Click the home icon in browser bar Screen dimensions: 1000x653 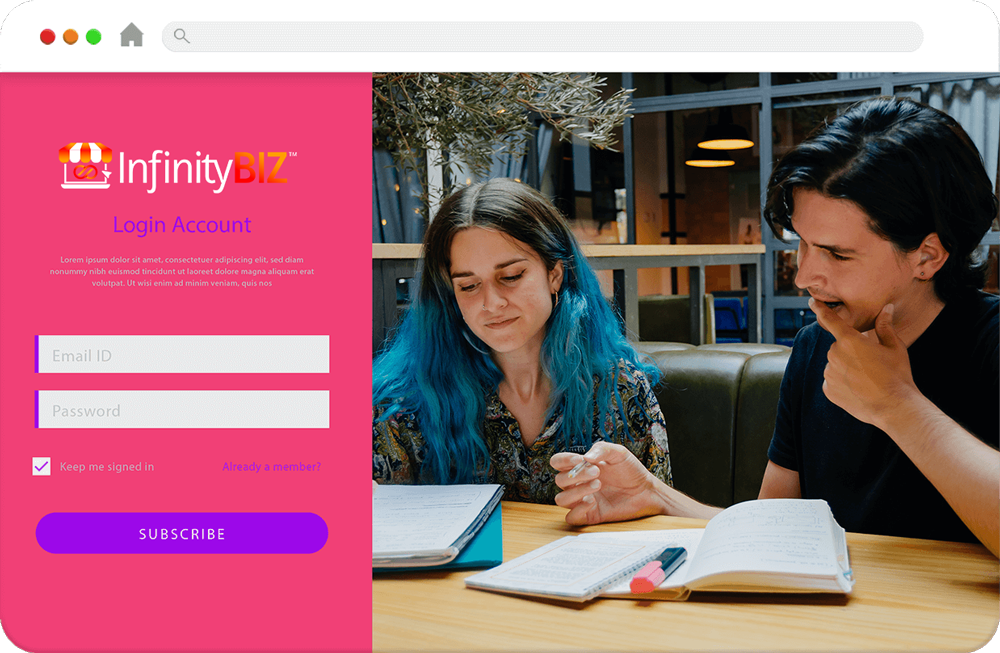click(131, 35)
